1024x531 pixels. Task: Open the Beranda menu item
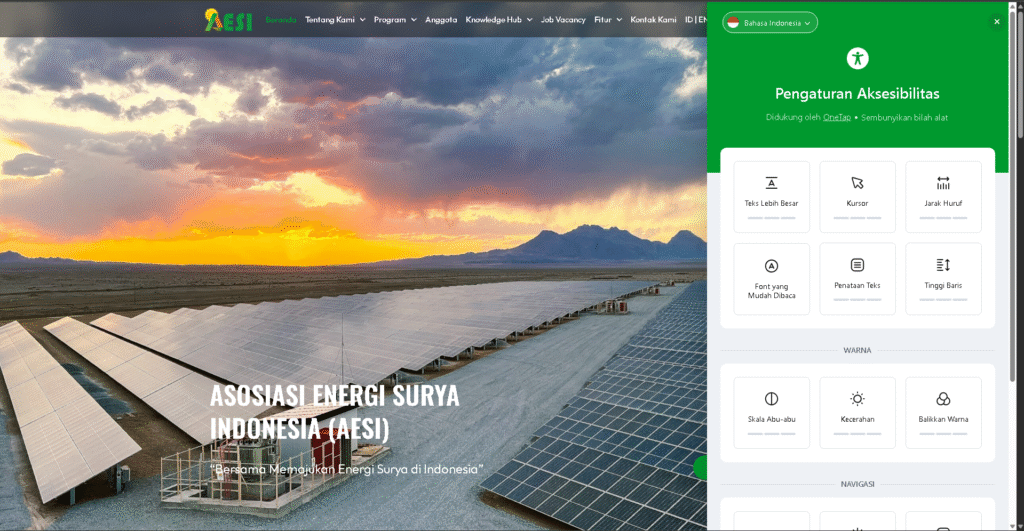pos(281,20)
